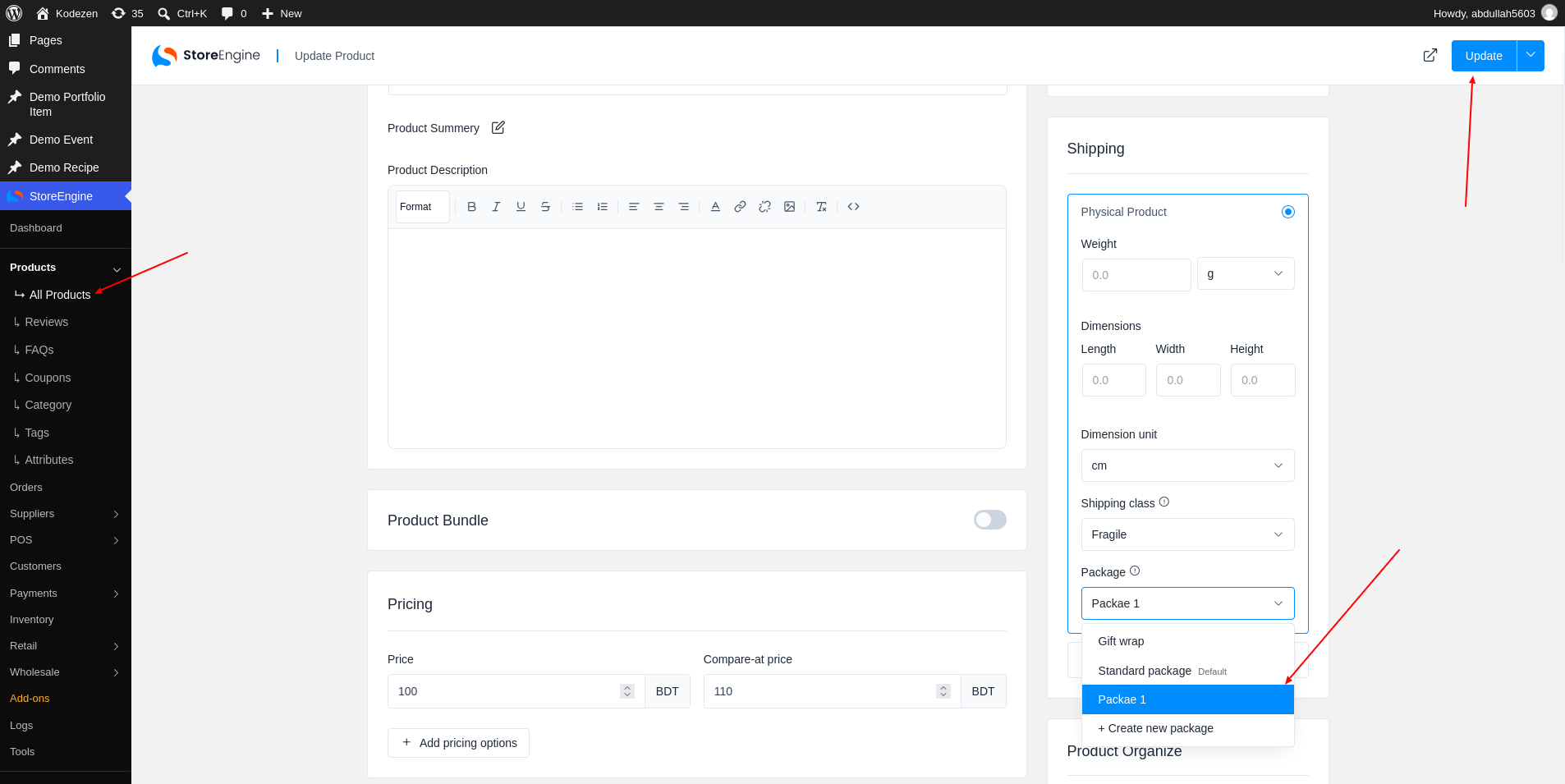
Task: Enable the Product Bundle toggle
Action: click(x=990, y=520)
